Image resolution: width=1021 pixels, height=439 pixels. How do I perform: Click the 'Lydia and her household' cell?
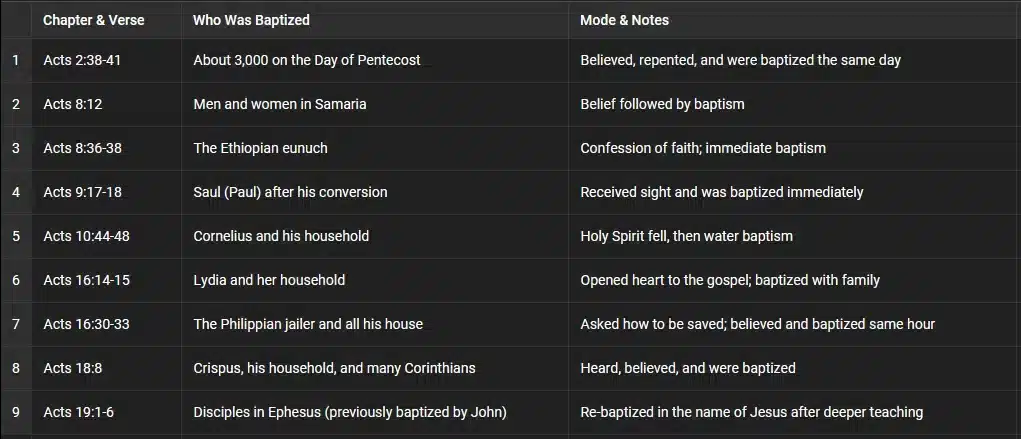[x=269, y=280]
